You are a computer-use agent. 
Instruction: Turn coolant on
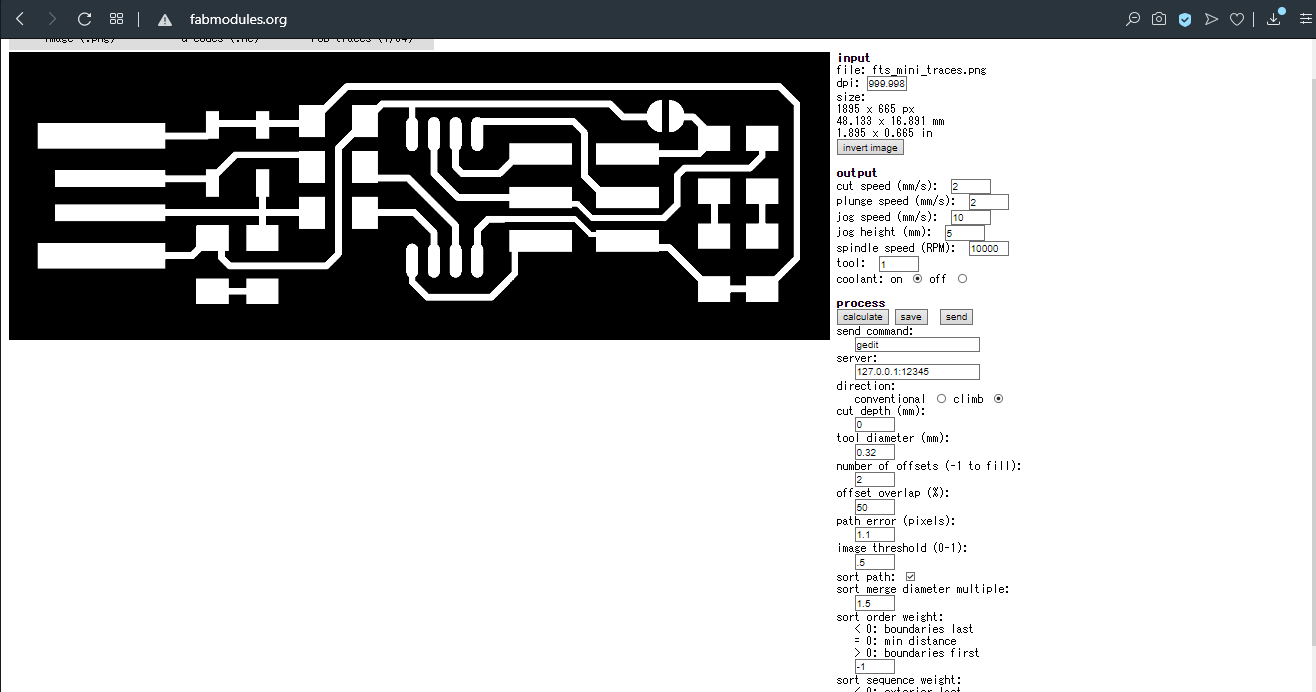tap(917, 279)
